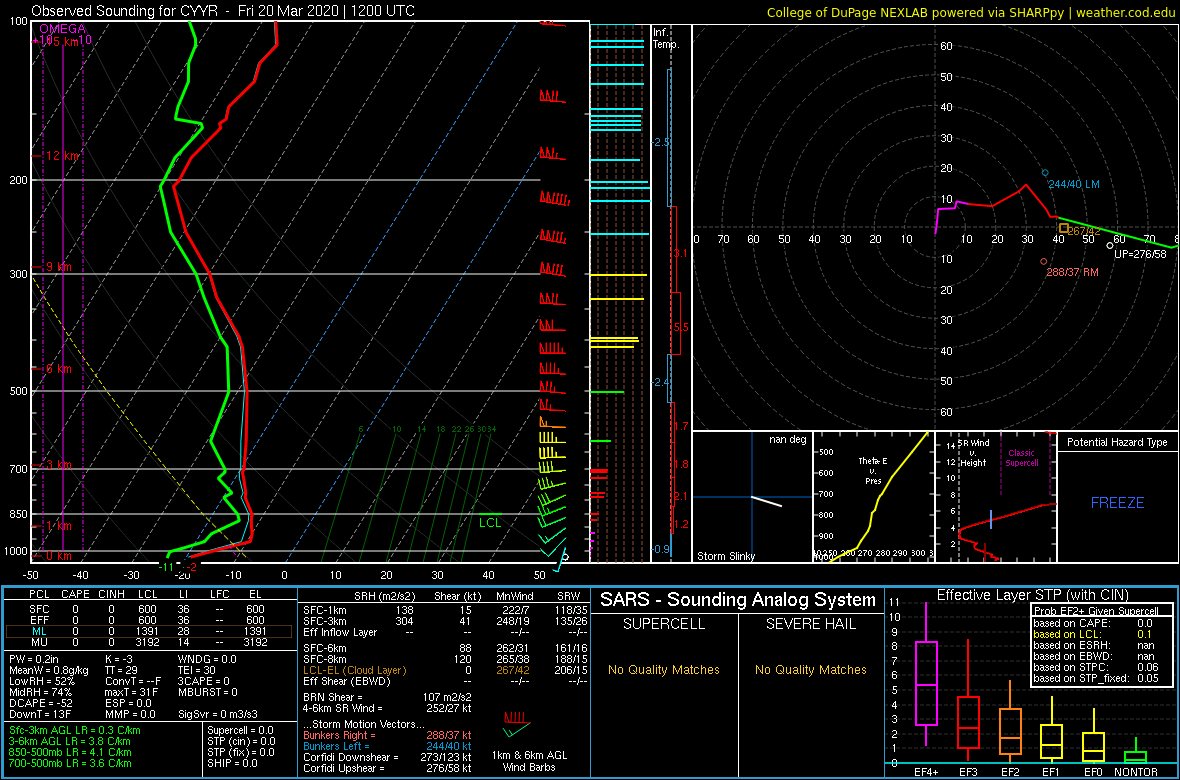Click the Potential Hazard Type heading
The height and width of the screenshot is (780, 1180).
(1118, 443)
